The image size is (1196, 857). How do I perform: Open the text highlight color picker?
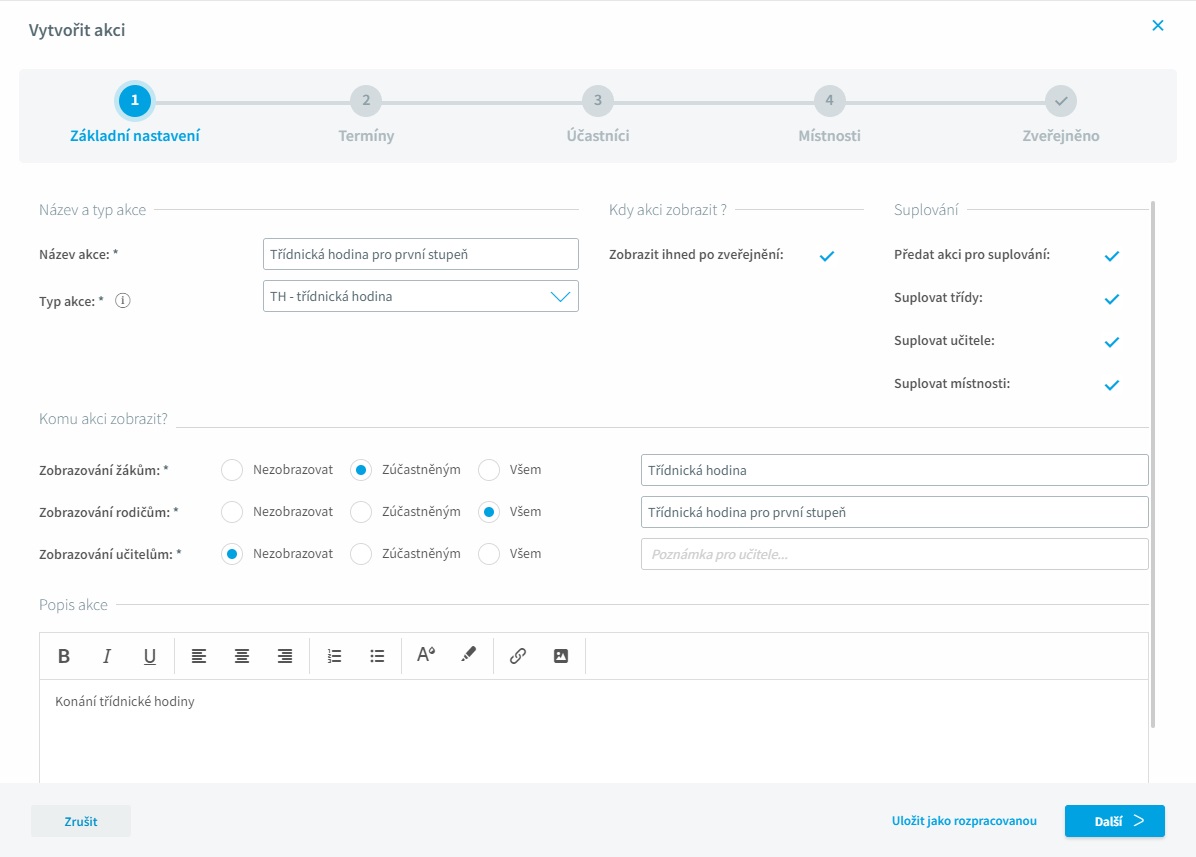468,656
